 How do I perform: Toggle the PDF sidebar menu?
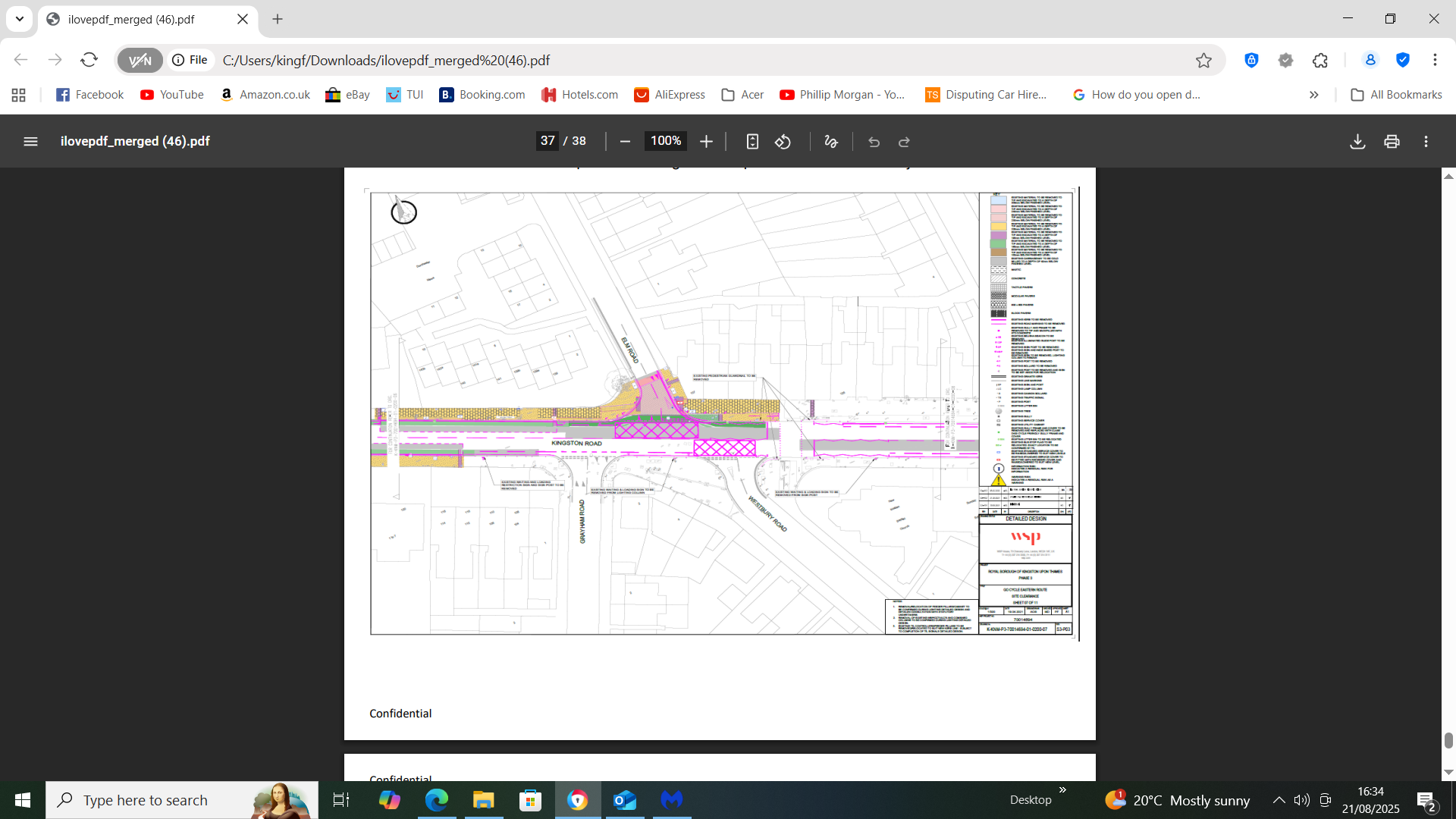[30, 142]
